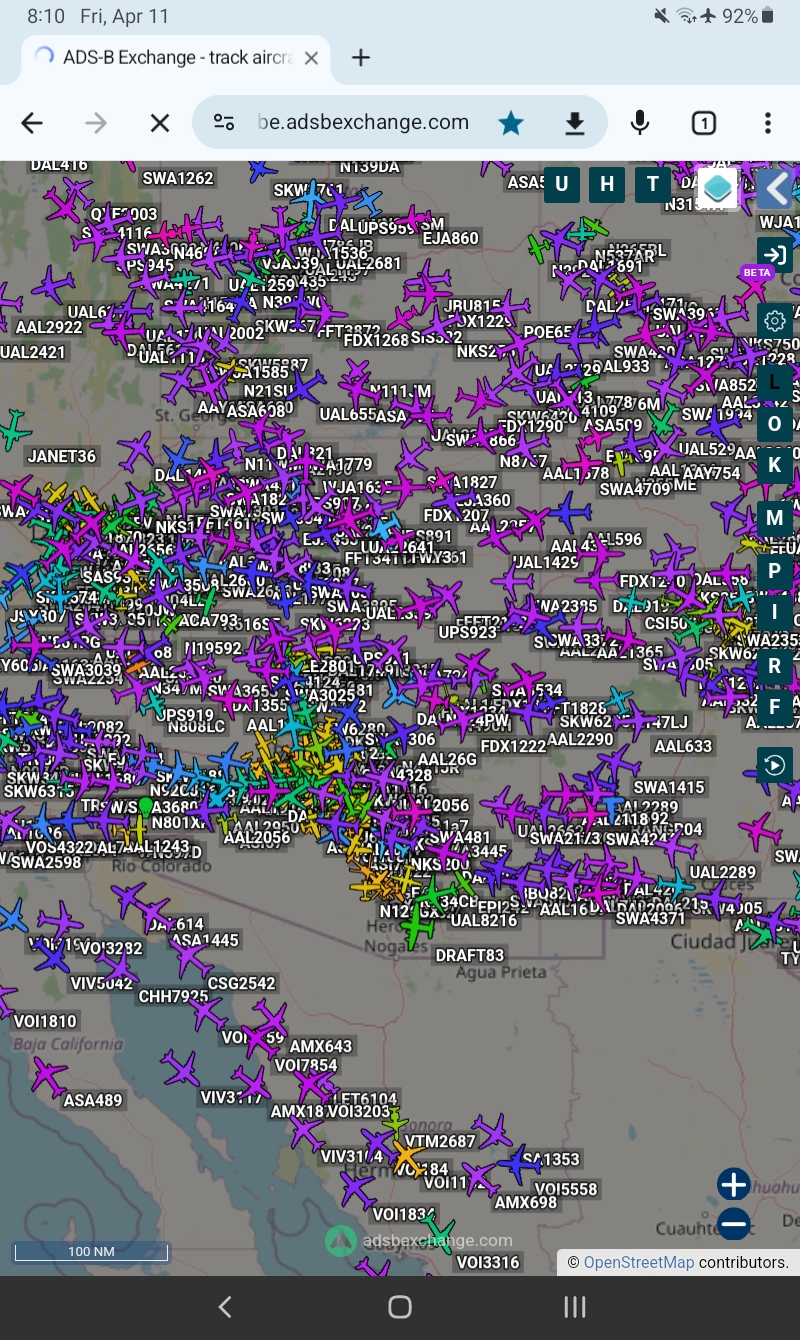Select the SWA4371 flight label
This screenshot has width=800, height=1340.
[651, 918]
